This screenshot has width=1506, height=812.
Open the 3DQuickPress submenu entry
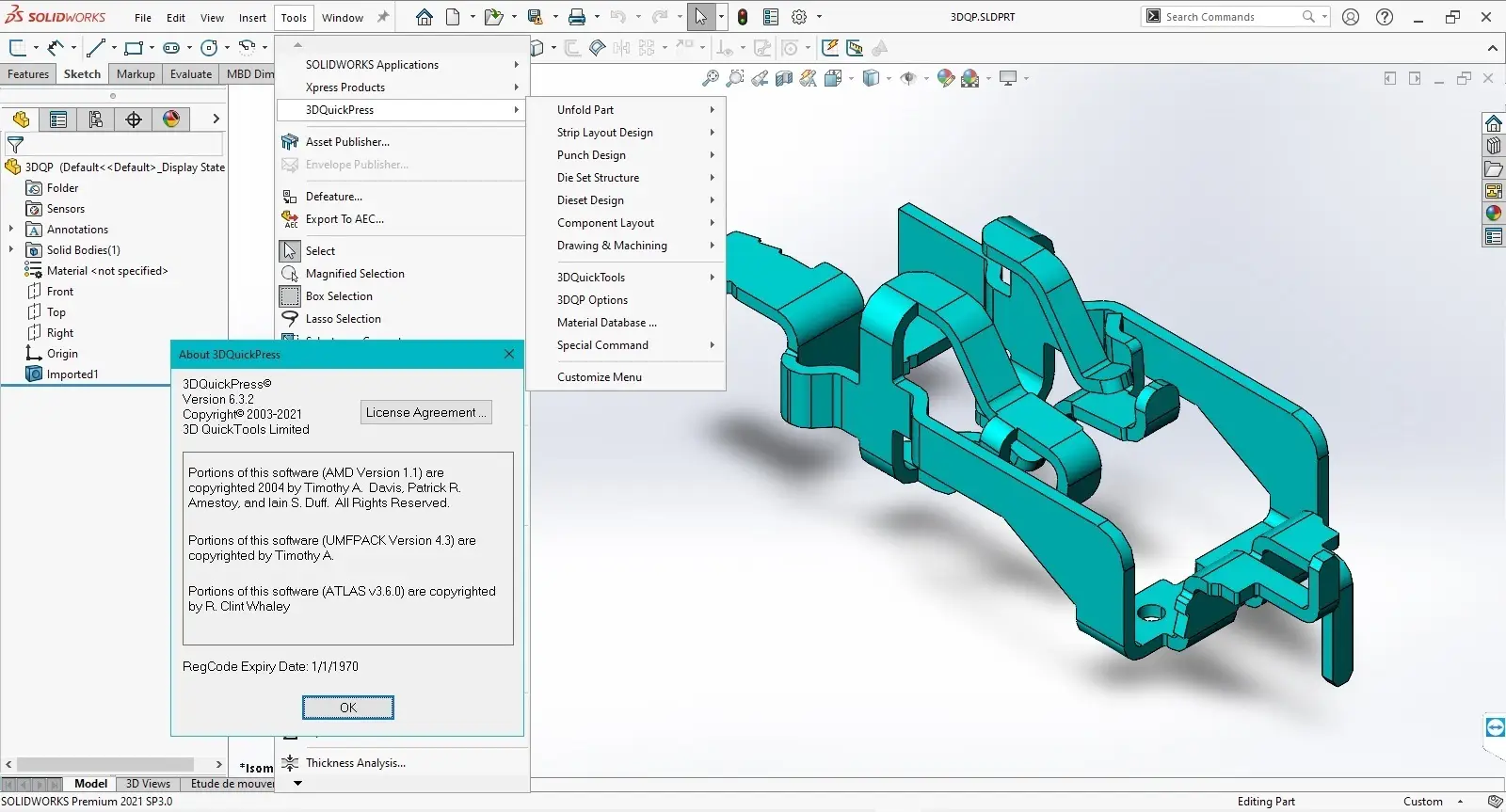coord(401,110)
